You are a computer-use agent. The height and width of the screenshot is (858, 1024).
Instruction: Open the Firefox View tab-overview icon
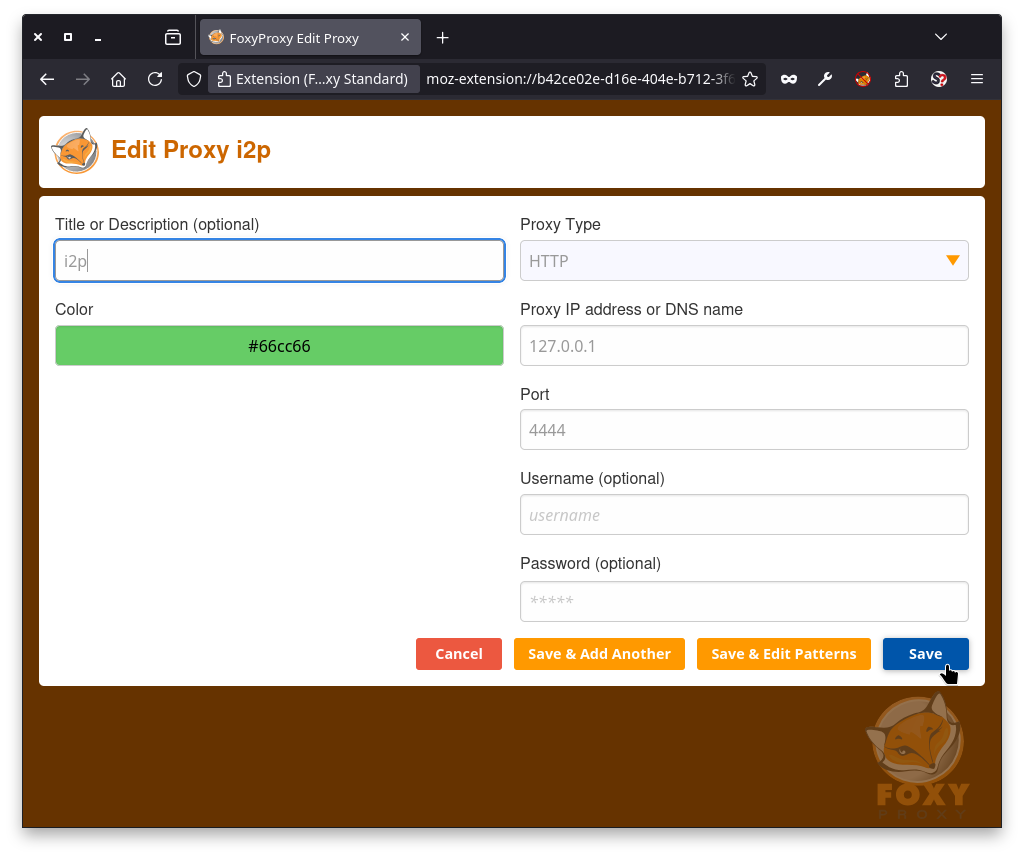(173, 37)
